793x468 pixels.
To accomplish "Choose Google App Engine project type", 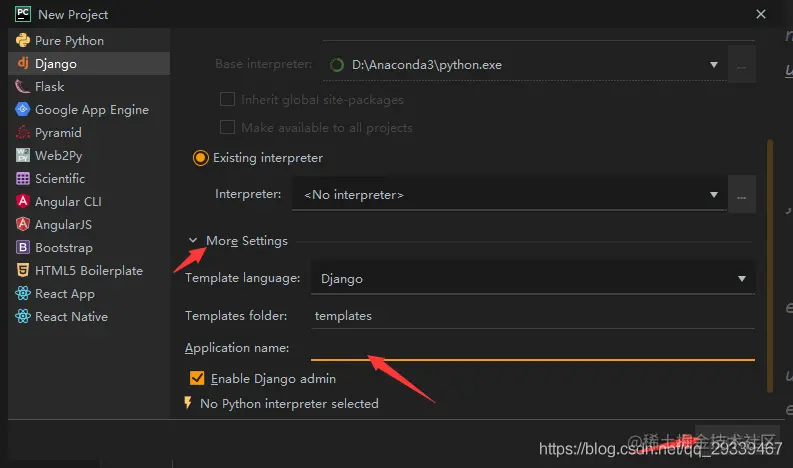I will [x=89, y=109].
